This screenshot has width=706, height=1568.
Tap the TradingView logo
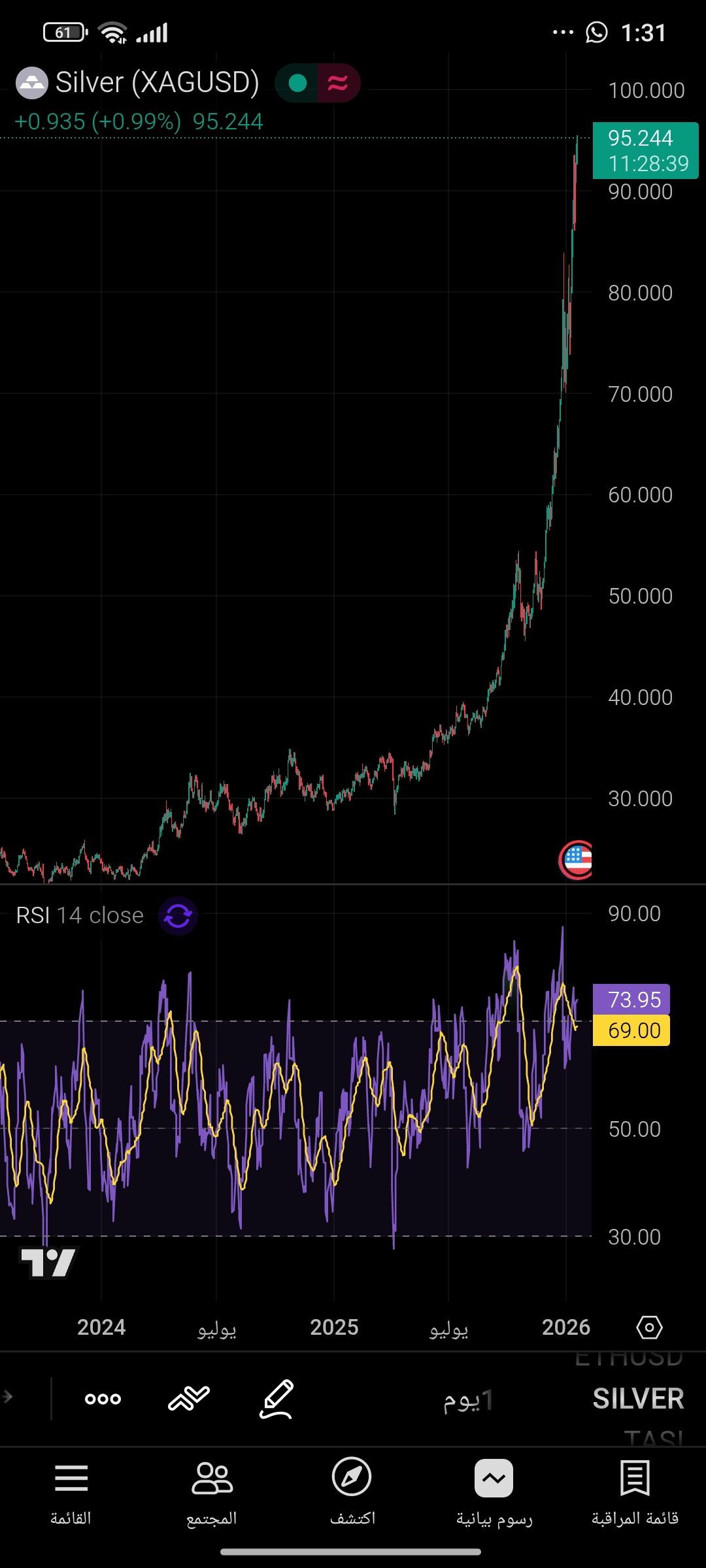pos(48,1262)
